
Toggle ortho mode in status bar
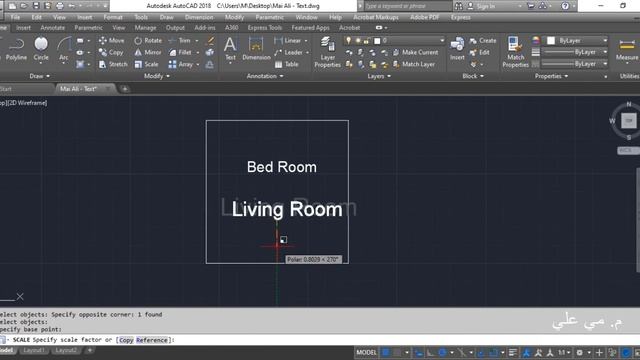coord(430,352)
